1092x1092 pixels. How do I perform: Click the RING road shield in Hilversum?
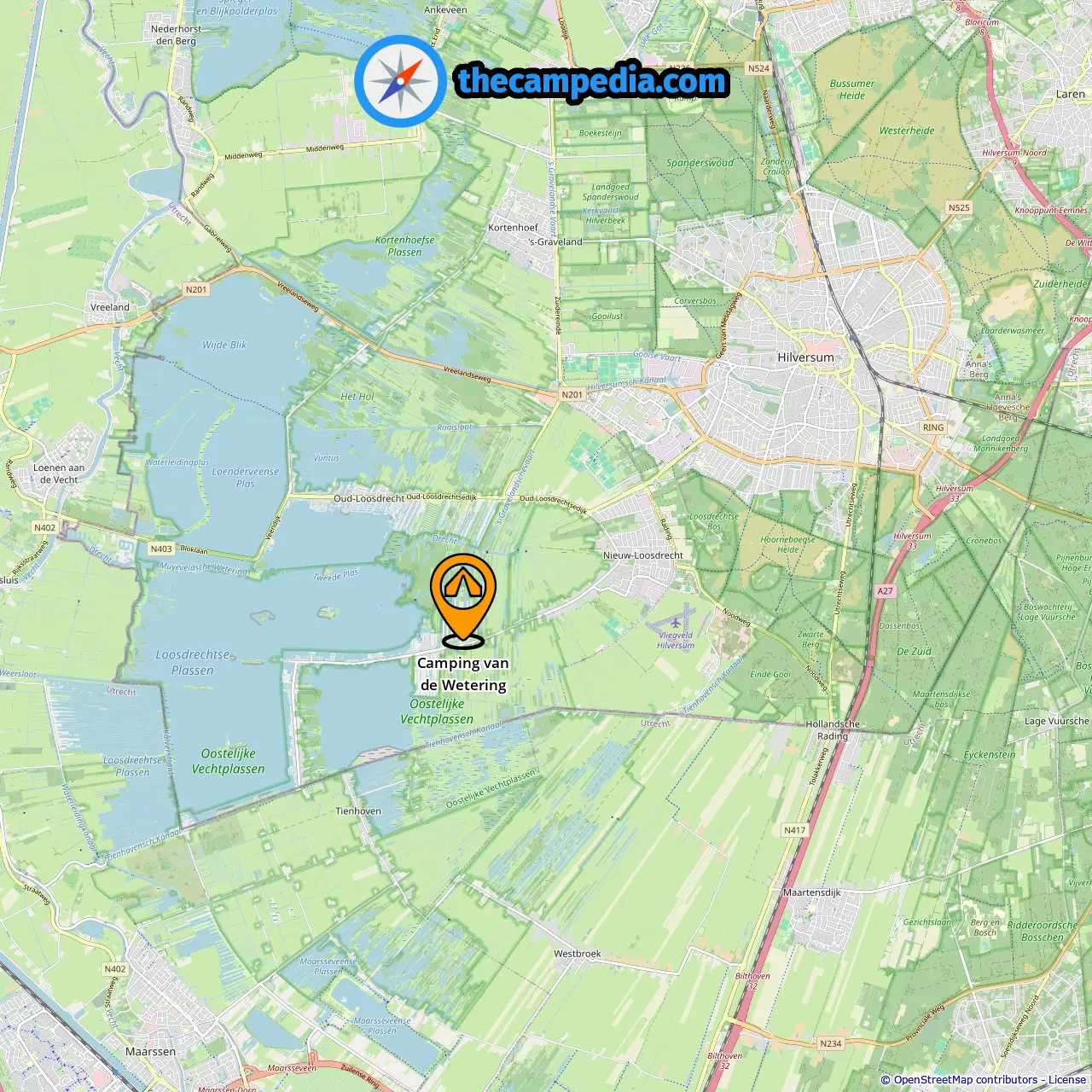click(x=933, y=427)
